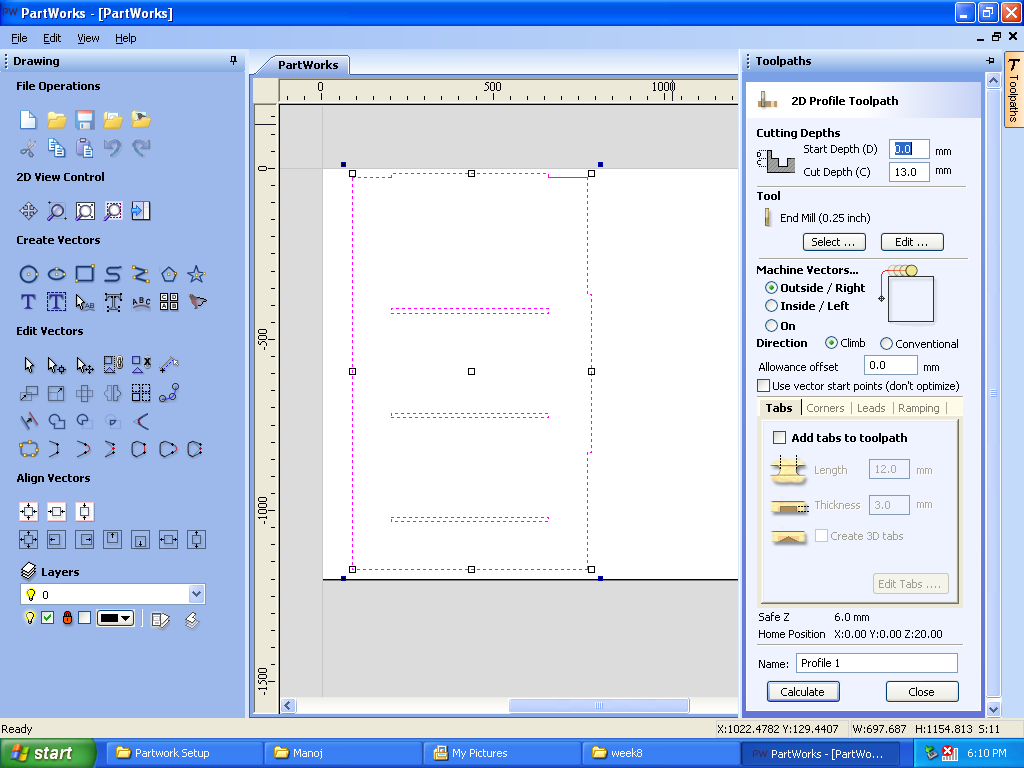Click the Windows start button
The height and width of the screenshot is (768, 1024).
(48, 753)
